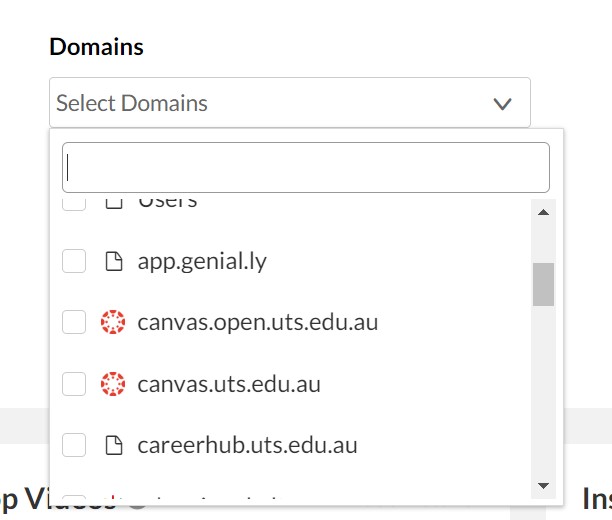The height and width of the screenshot is (520, 612).
Task: Tick the checkbox next to app.genial.ly
Action: tap(74, 262)
